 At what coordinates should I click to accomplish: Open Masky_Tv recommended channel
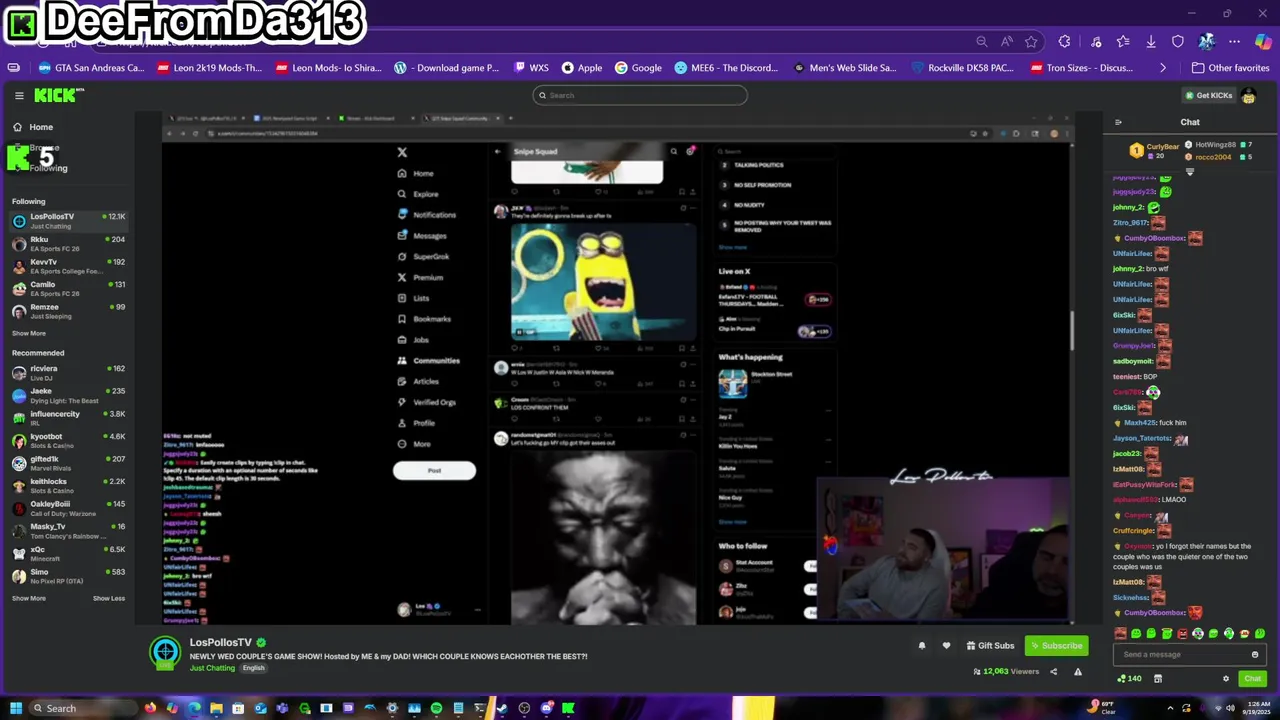[68, 530]
